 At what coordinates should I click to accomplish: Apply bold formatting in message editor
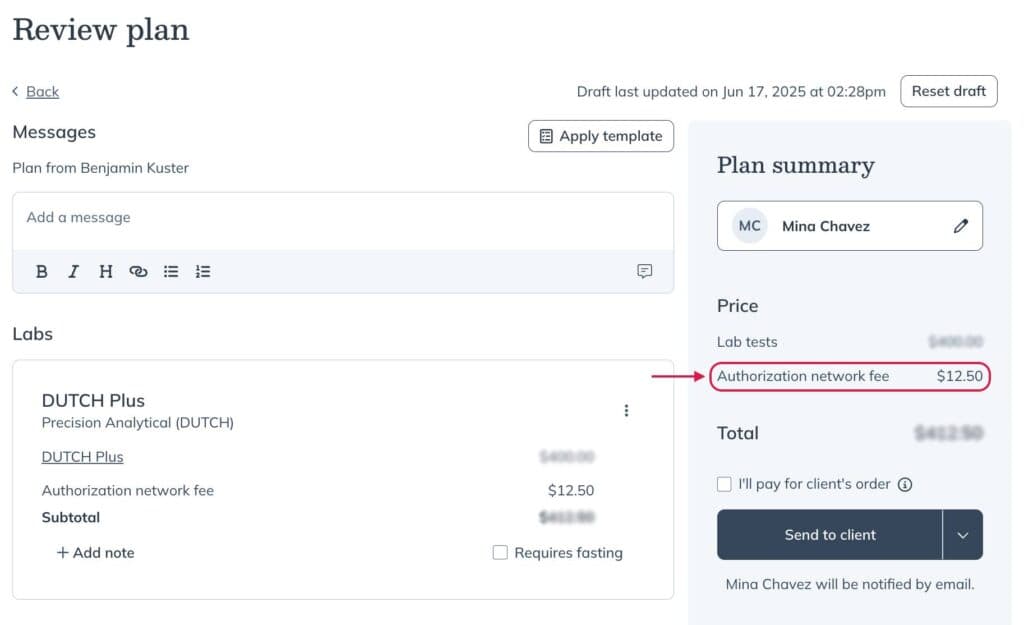[42, 272]
